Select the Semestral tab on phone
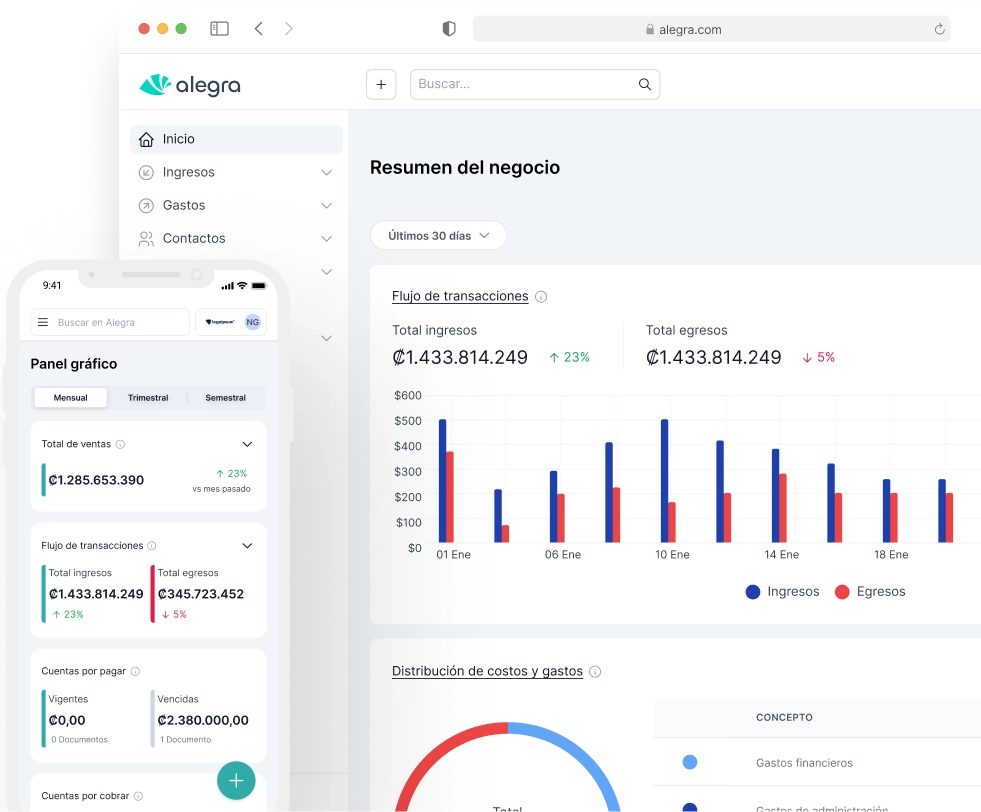The height and width of the screenshot is (812, 981). coord(226,398)
